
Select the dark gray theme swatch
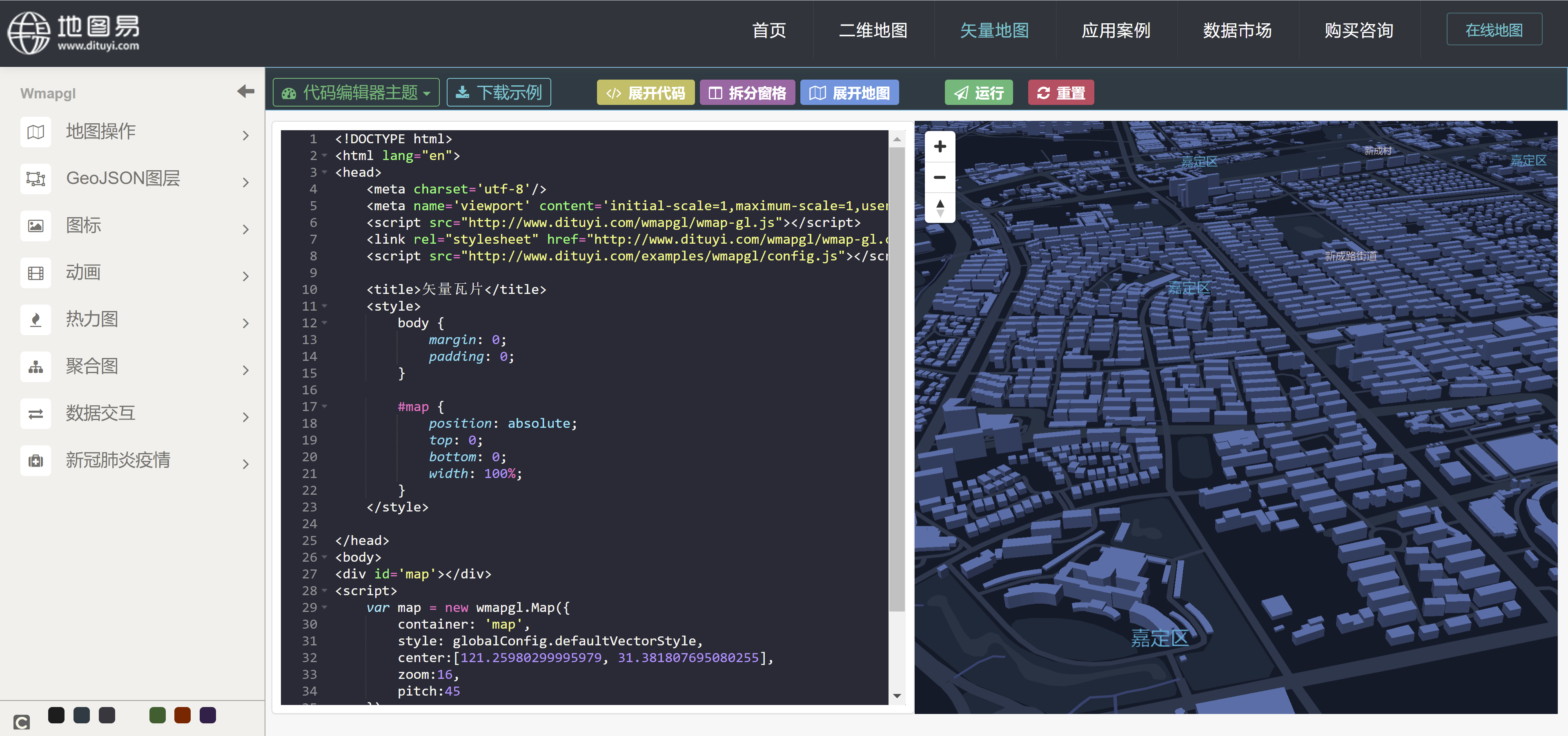pos(107,715)
